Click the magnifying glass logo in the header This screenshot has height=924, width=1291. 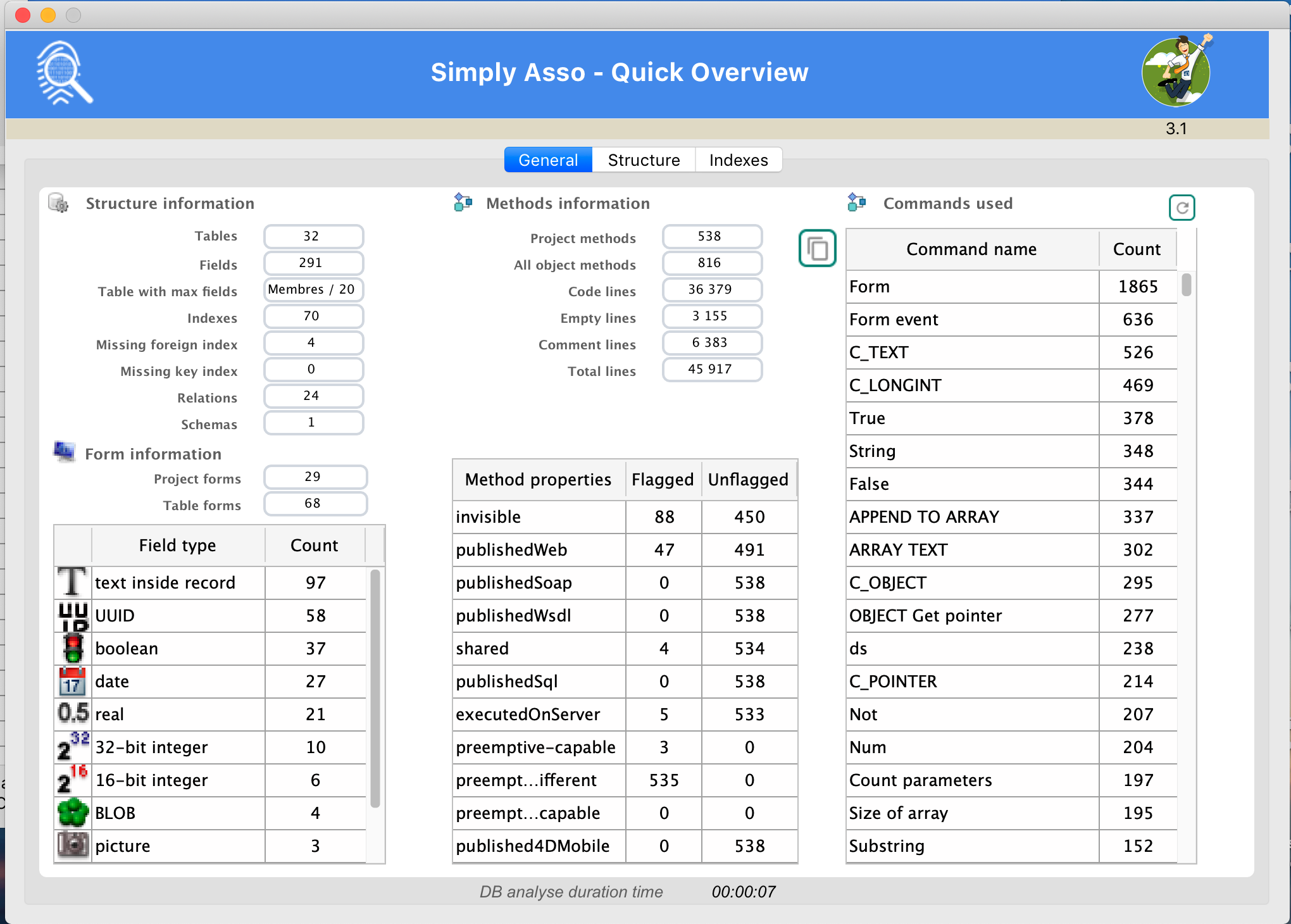pyautogui.click(x=63, y=72)
